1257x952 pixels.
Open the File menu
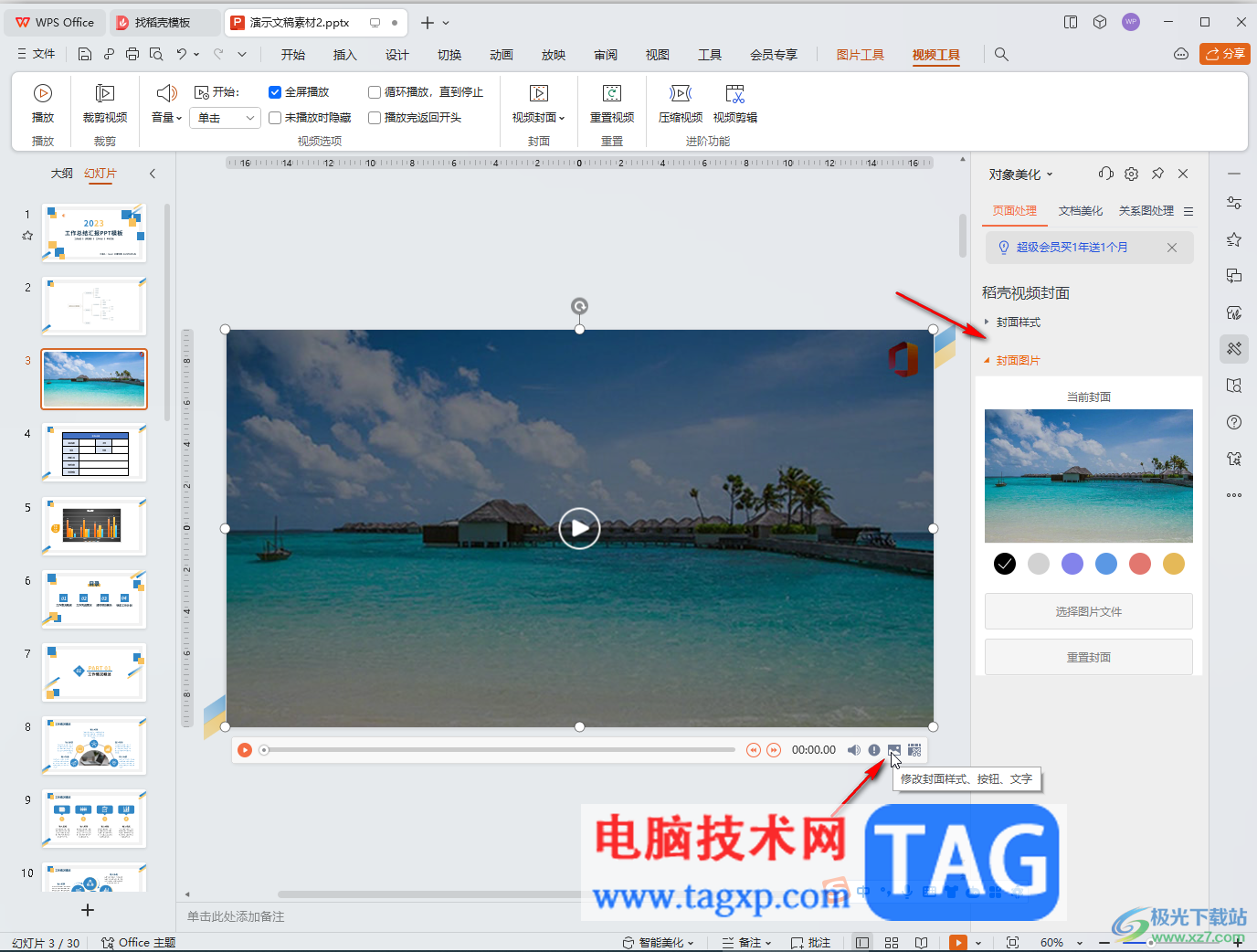point(37,54)
